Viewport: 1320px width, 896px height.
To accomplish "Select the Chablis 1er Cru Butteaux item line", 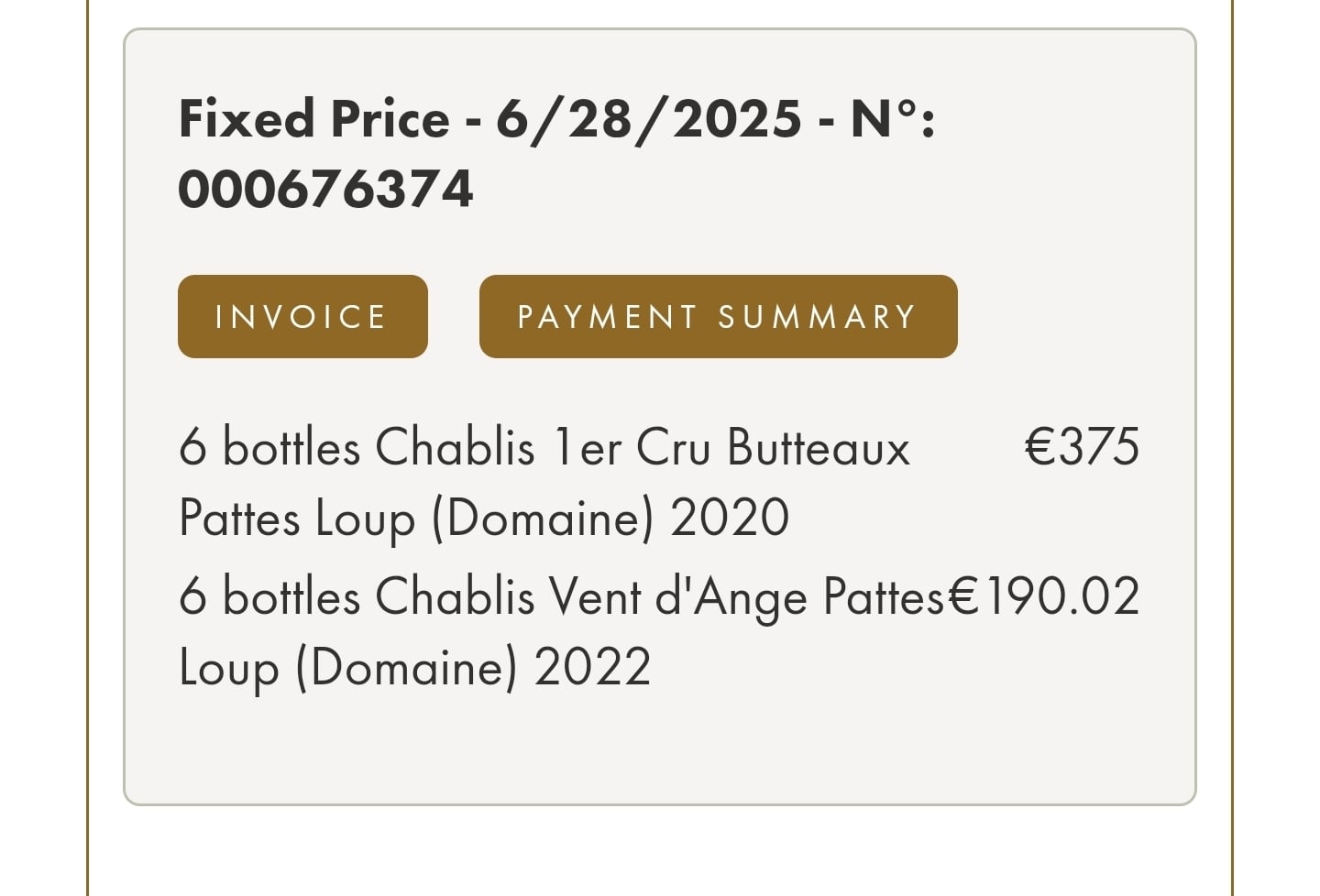I will (x=544, y=447).
